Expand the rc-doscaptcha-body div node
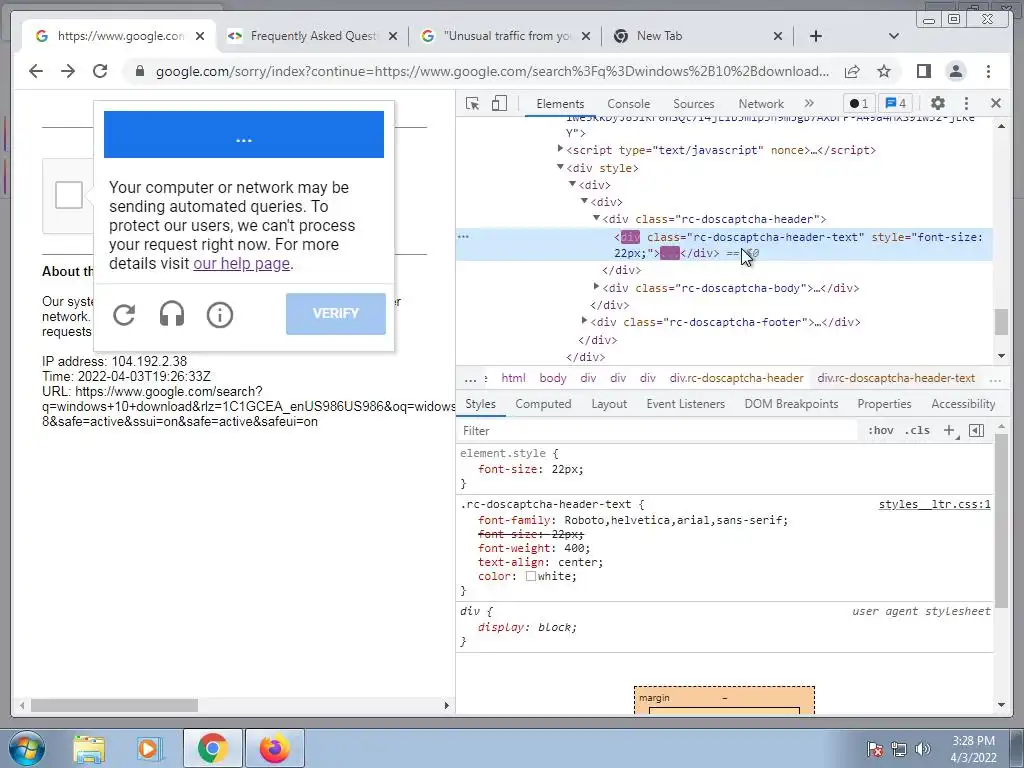The width and height of the screenshot is (1024, 768). click(x=596, y=287)
